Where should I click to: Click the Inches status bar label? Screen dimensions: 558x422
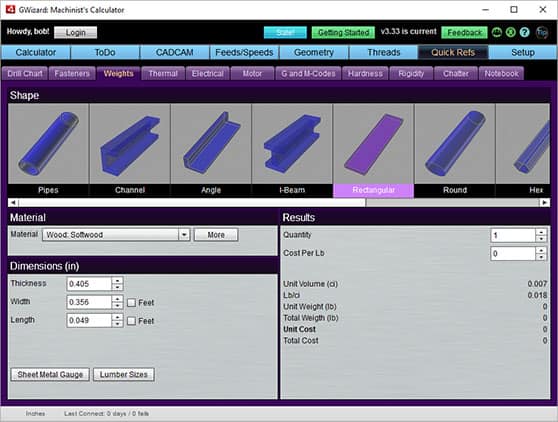[x=35, y=413]
